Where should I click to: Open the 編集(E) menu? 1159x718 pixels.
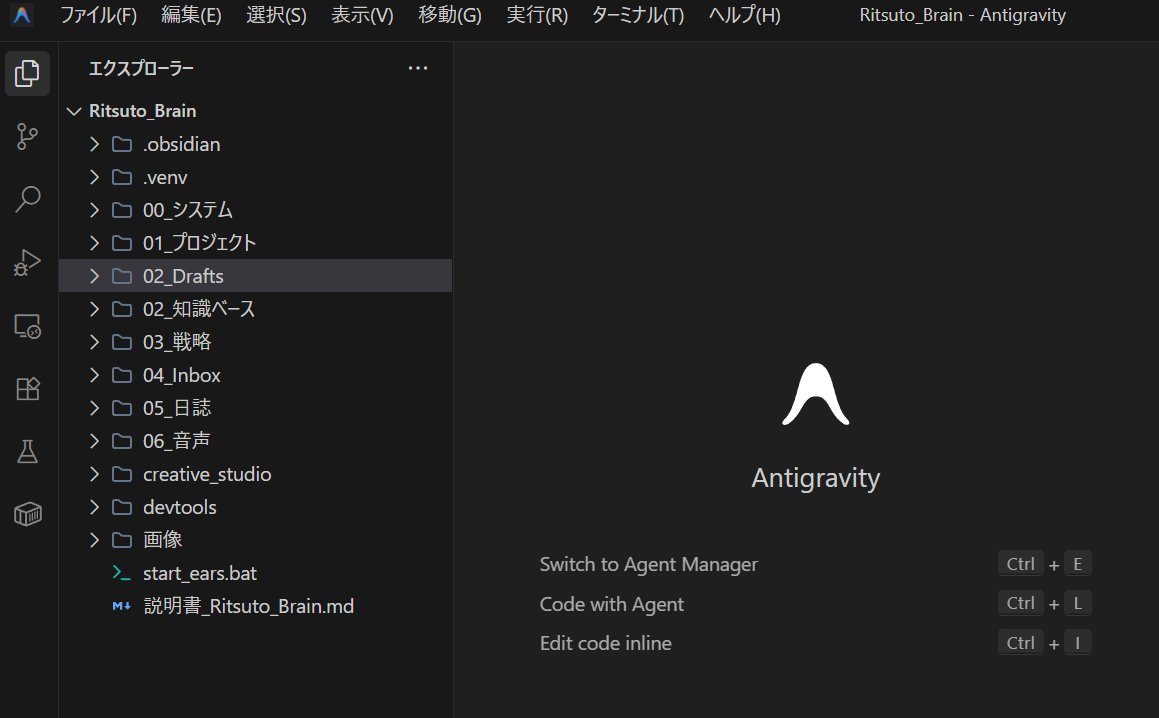click(x=191, y=15)
